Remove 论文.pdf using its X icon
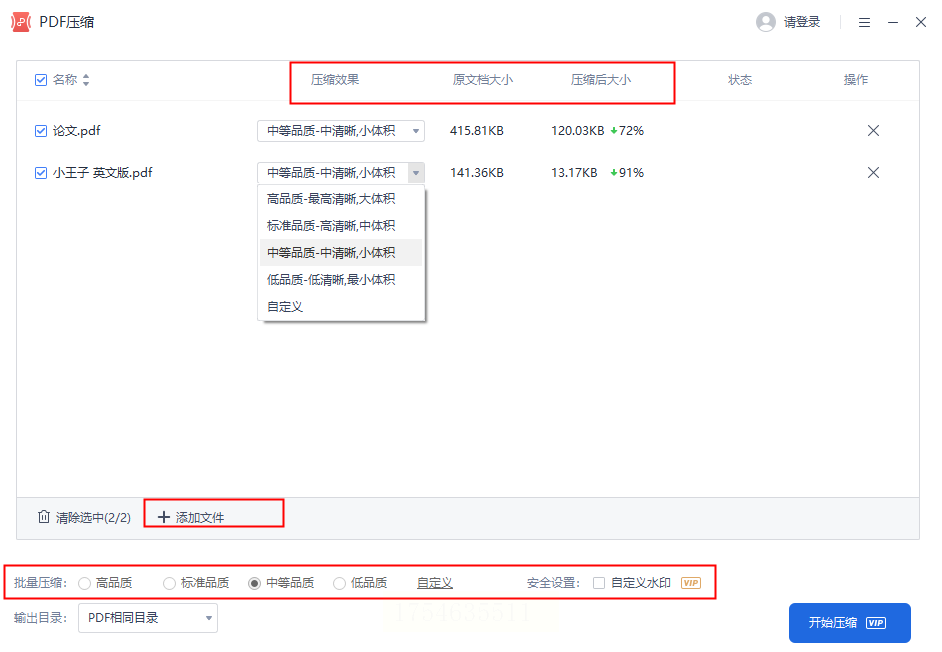The image size is (942, 652). (x=873, y=130)
